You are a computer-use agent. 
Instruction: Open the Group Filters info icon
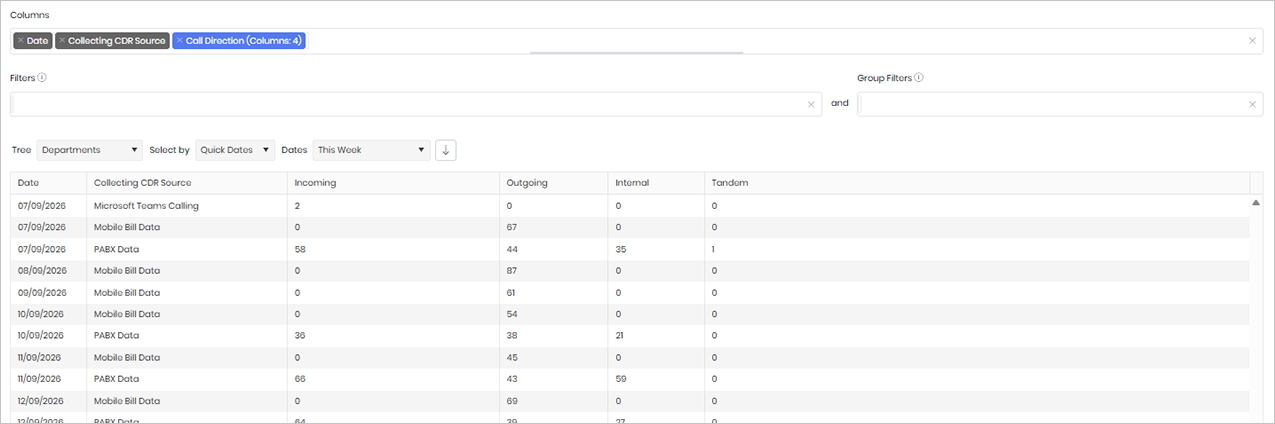[918, 77]
